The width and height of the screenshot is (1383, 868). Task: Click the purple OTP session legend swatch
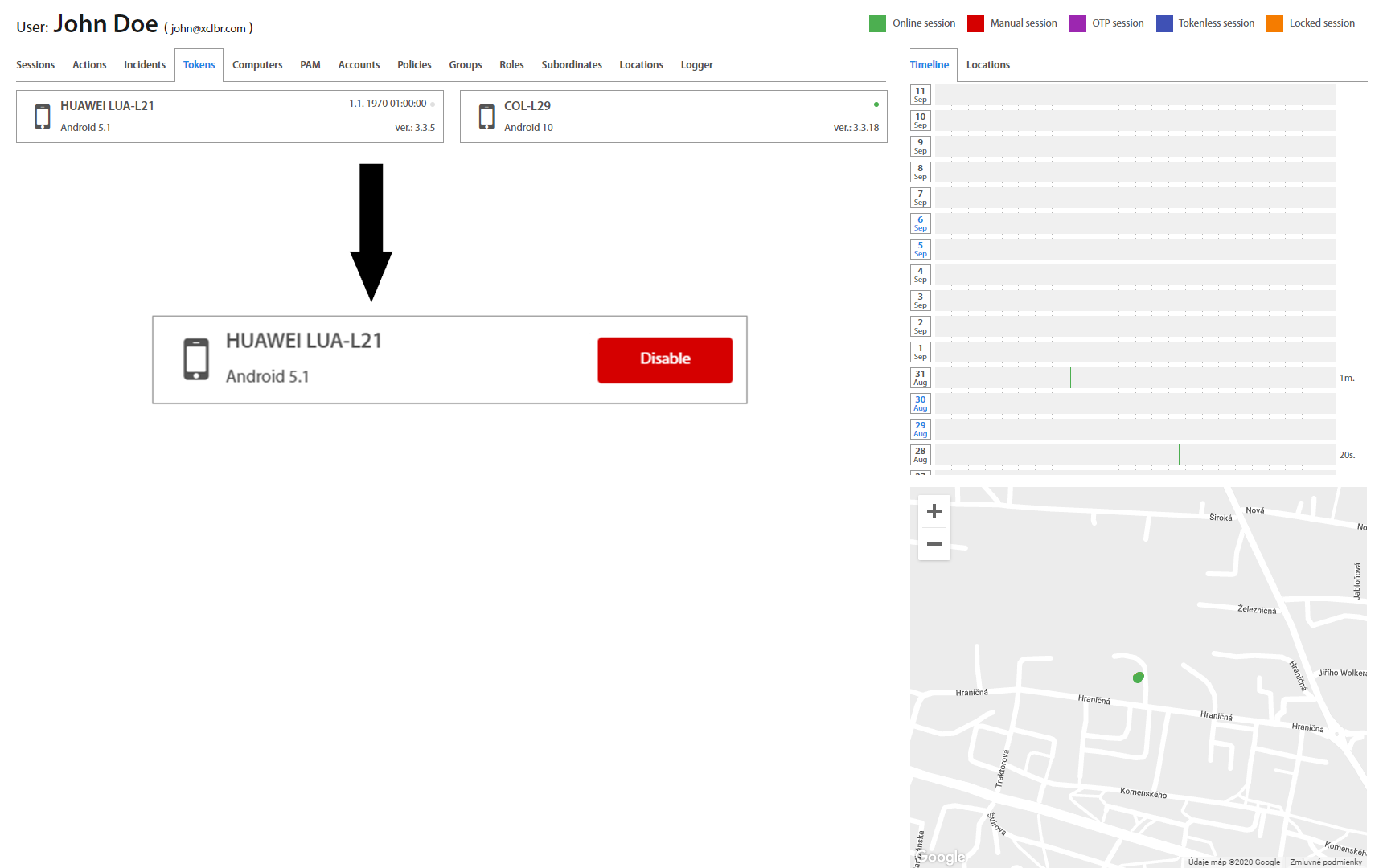(x=1077, y=23)
